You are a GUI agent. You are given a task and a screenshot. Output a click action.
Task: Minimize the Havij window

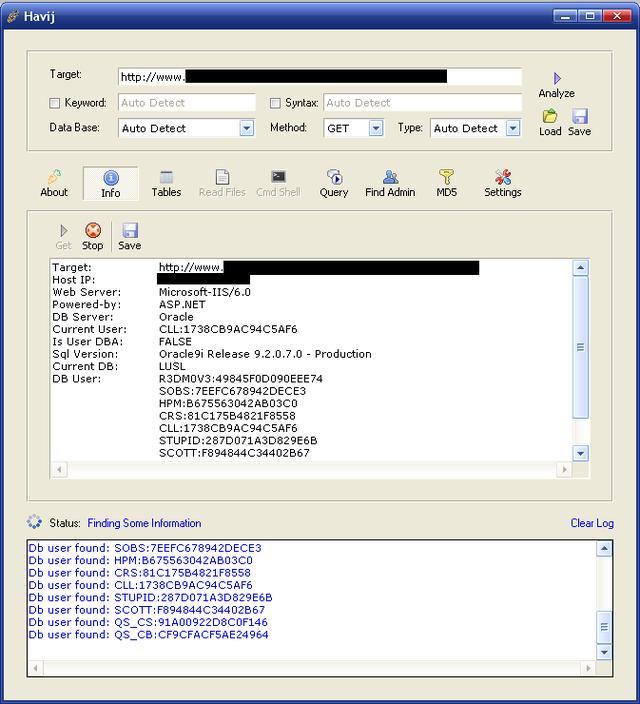pos(565,16)
